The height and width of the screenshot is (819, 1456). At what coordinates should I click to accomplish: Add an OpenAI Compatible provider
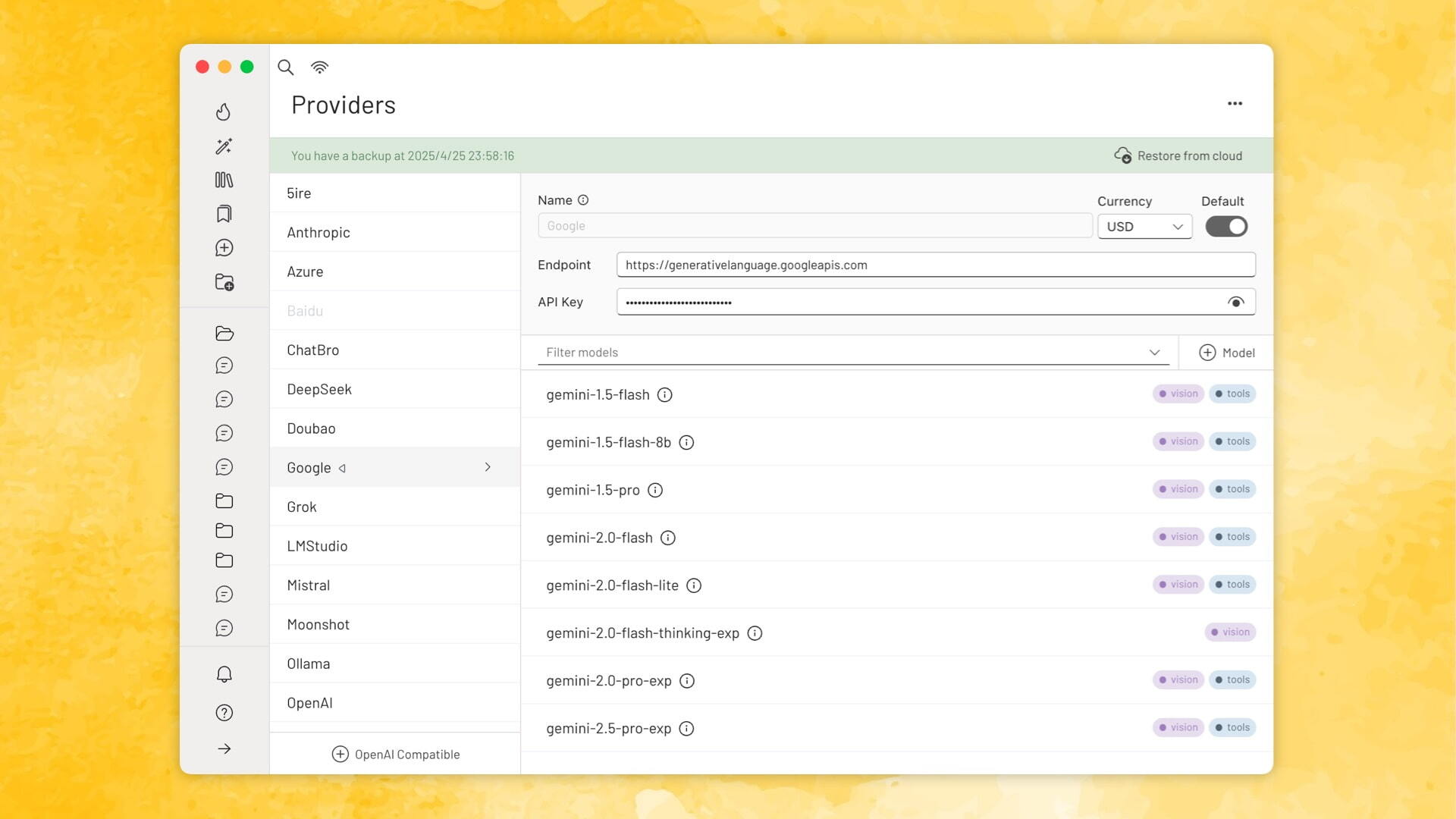[396, 754]
